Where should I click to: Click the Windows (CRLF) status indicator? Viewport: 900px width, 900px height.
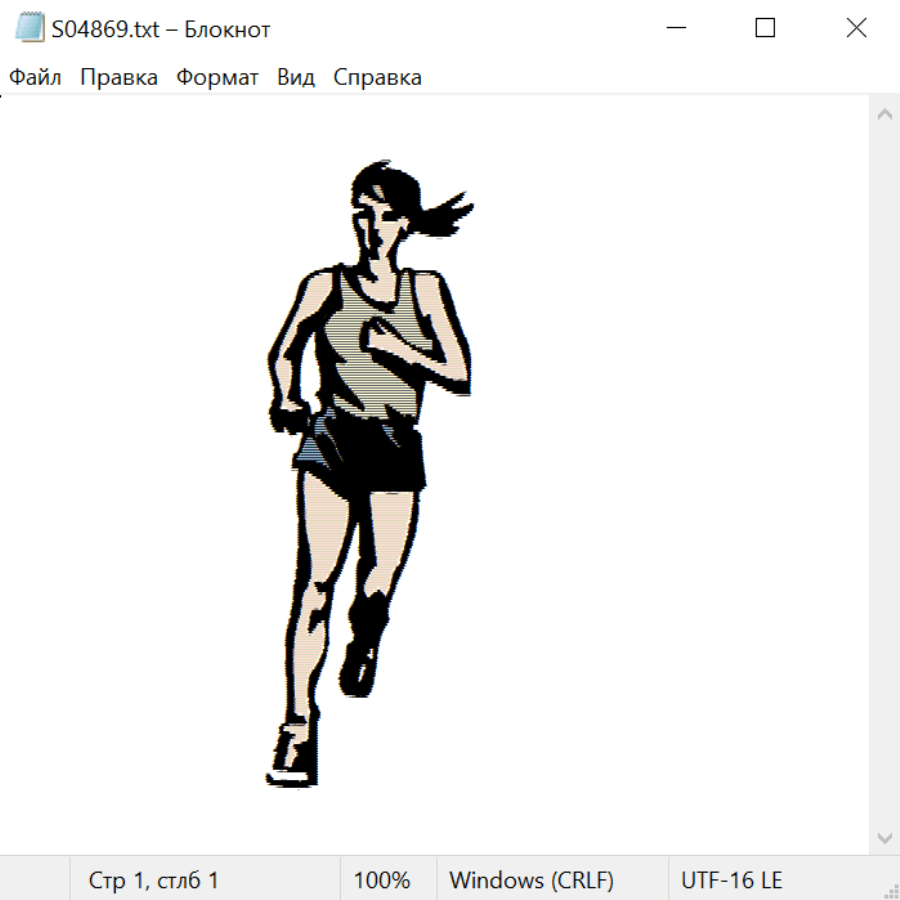[531, 880]
